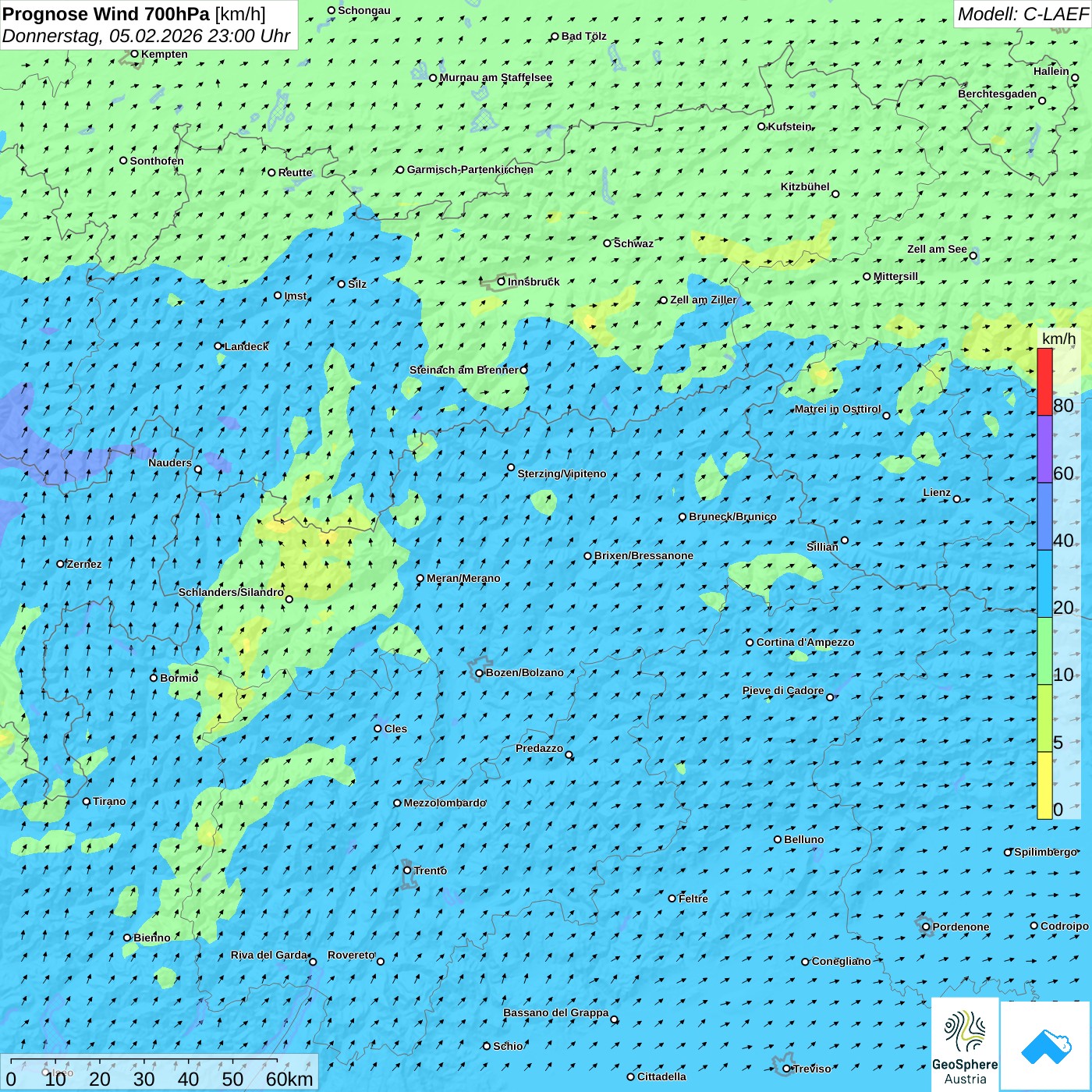The width and height of the screenshot is (1092, 1092).
Task: Click the Bozen/Bolzano city marker
Action: click(480, 673)
